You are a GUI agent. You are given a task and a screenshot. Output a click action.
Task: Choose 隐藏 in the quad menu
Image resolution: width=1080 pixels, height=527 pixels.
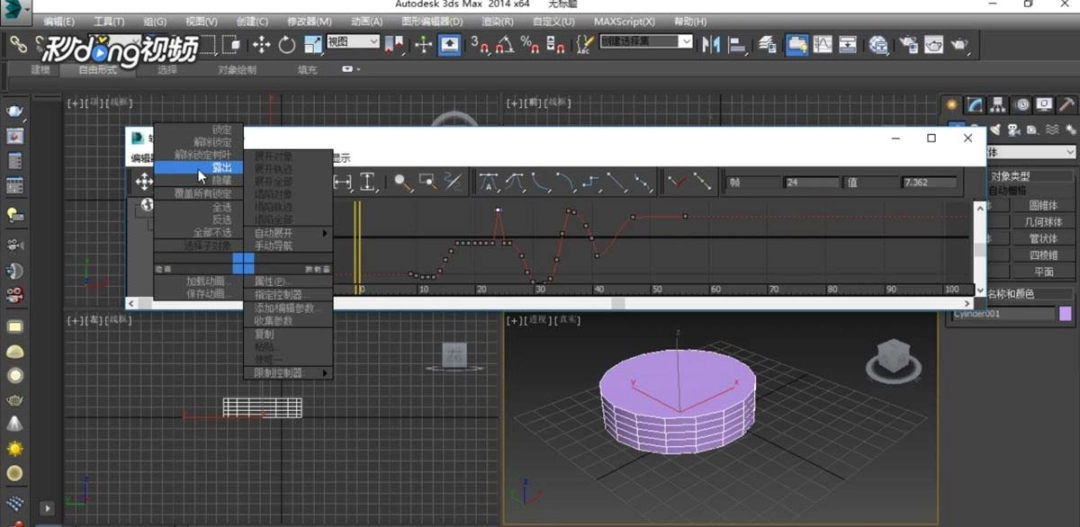[x=198, y=180]
